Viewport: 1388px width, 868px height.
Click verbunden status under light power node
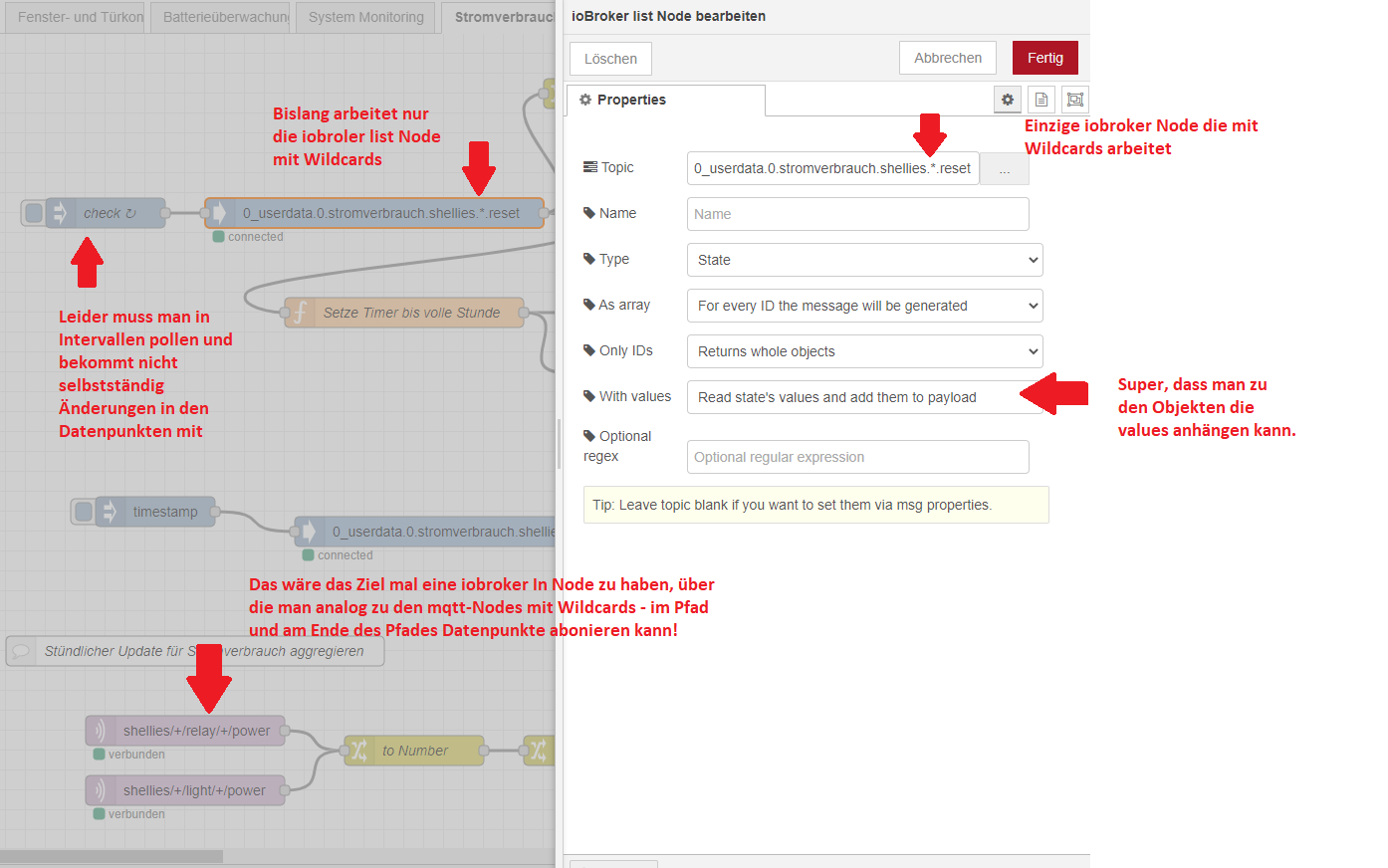[129, 814]
